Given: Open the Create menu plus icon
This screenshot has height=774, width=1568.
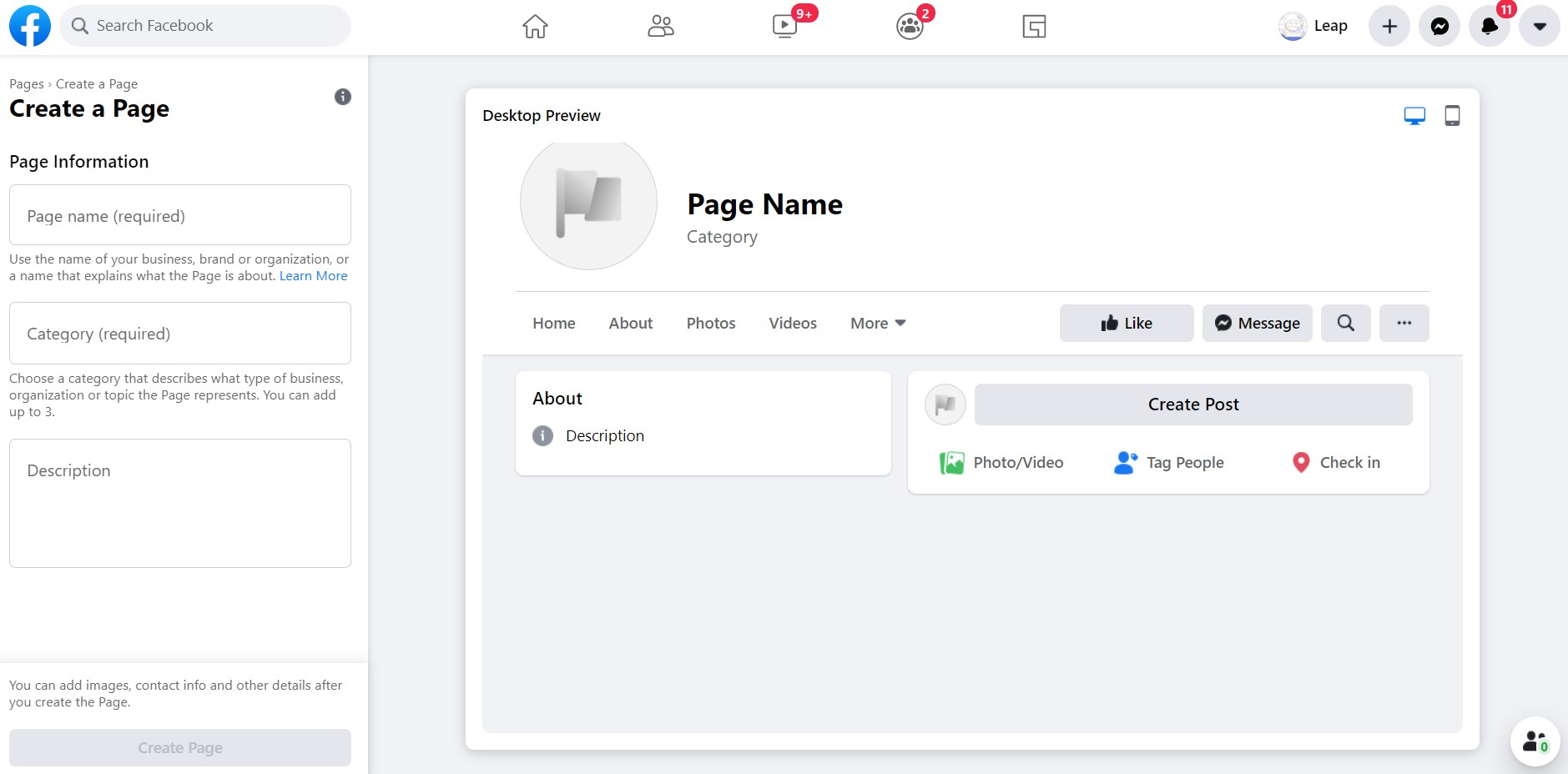Looking at the screenshot, I should pyautogui.click(x=1389, y=26).
